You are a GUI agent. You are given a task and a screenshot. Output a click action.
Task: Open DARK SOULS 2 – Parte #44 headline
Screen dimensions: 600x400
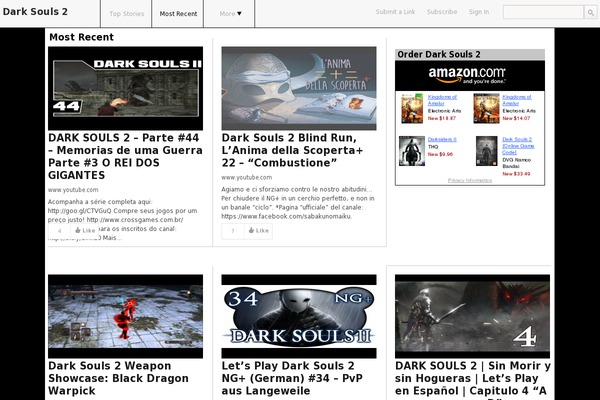point(125,157)
